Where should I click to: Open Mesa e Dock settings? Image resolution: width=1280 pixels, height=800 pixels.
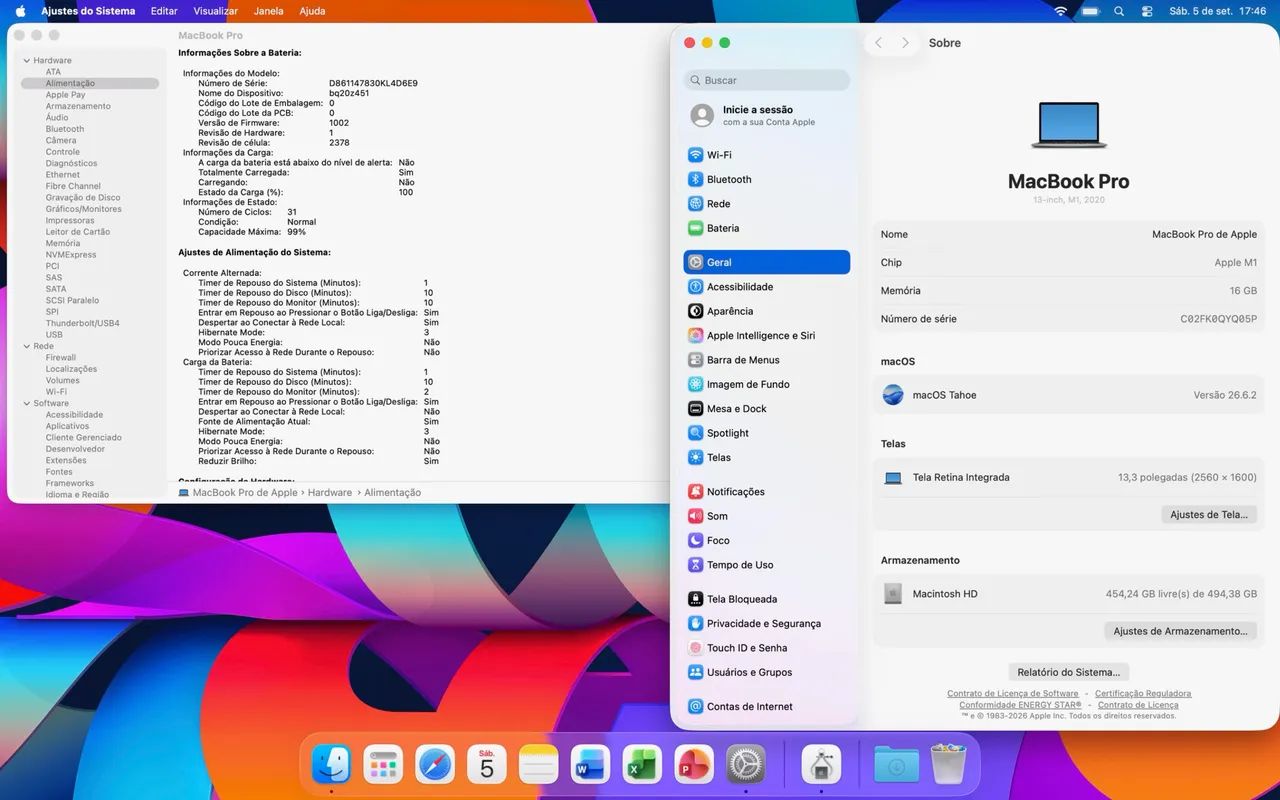(767, 409)
